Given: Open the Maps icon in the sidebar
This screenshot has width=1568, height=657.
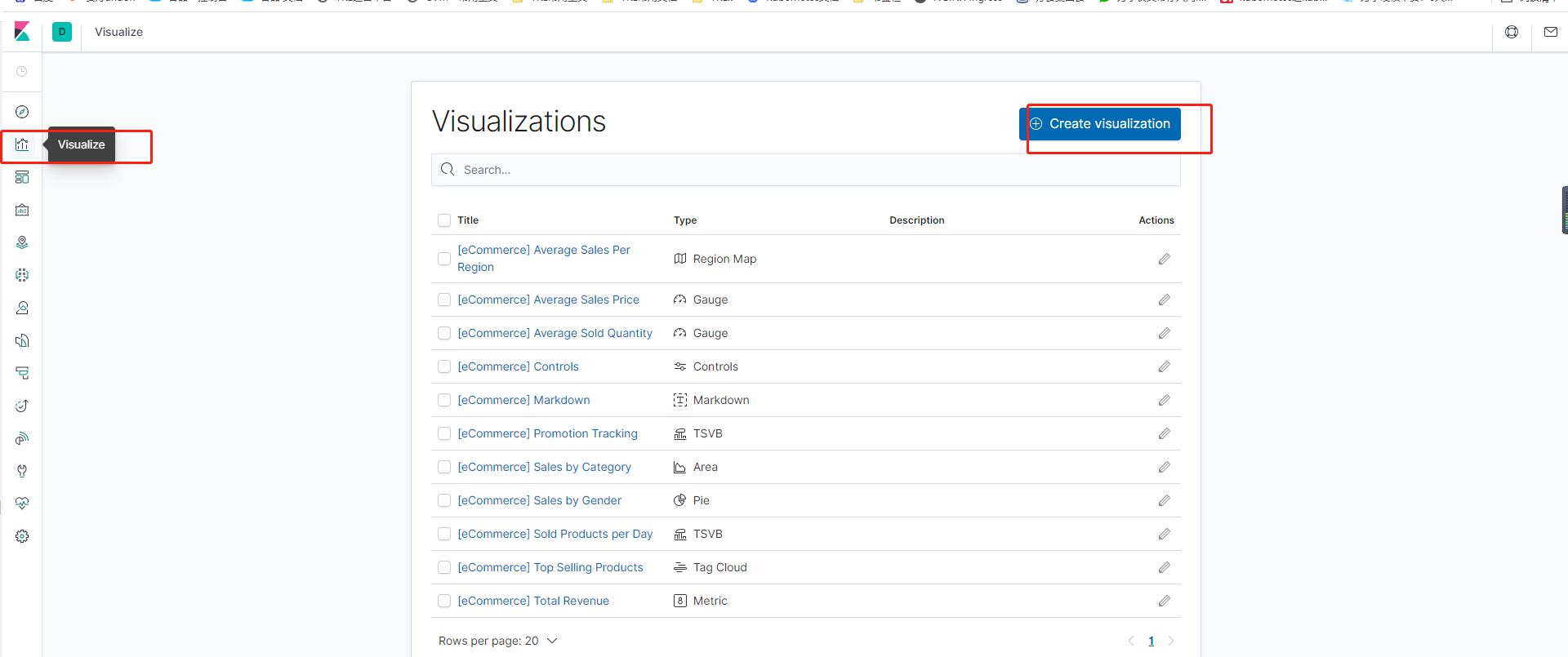Looking at the screenshot, I should tap(22, 242).
